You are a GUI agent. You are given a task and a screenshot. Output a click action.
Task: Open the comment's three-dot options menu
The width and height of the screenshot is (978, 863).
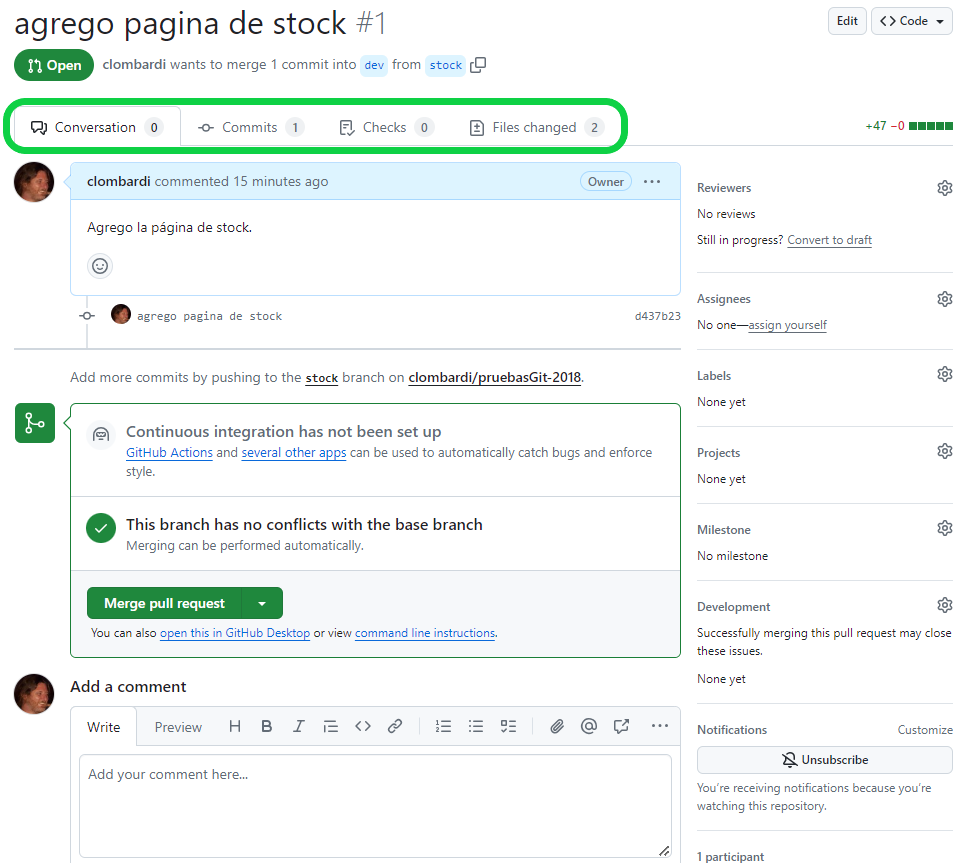click(x=652, y=182)
